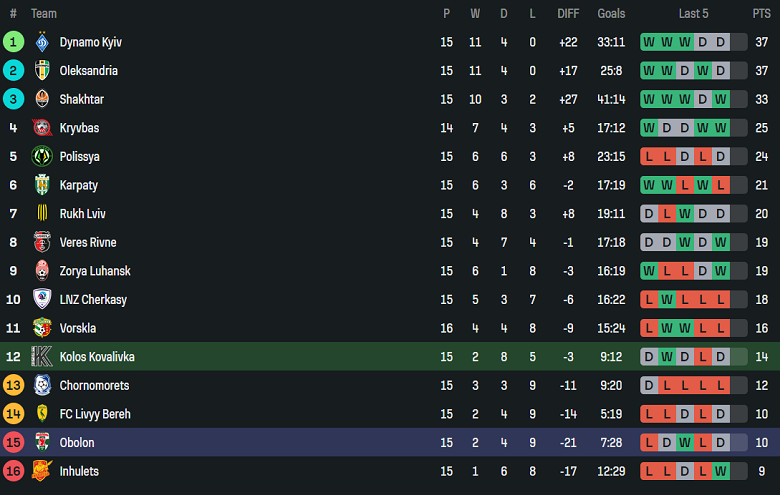Click the Inhulets club crest
This screenshot has width=780, height=495.
[x=42, y=471]
